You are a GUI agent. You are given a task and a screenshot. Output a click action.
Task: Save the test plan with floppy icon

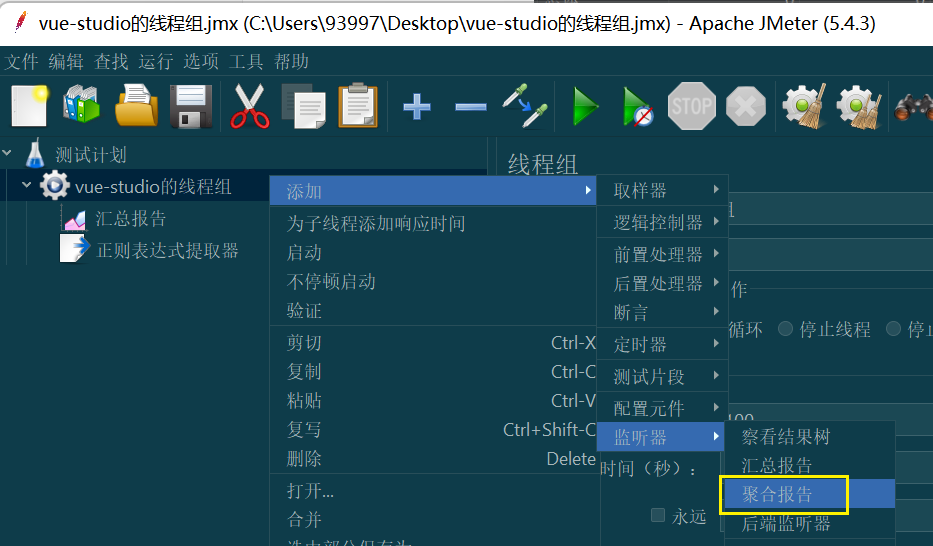coord(191,106)
